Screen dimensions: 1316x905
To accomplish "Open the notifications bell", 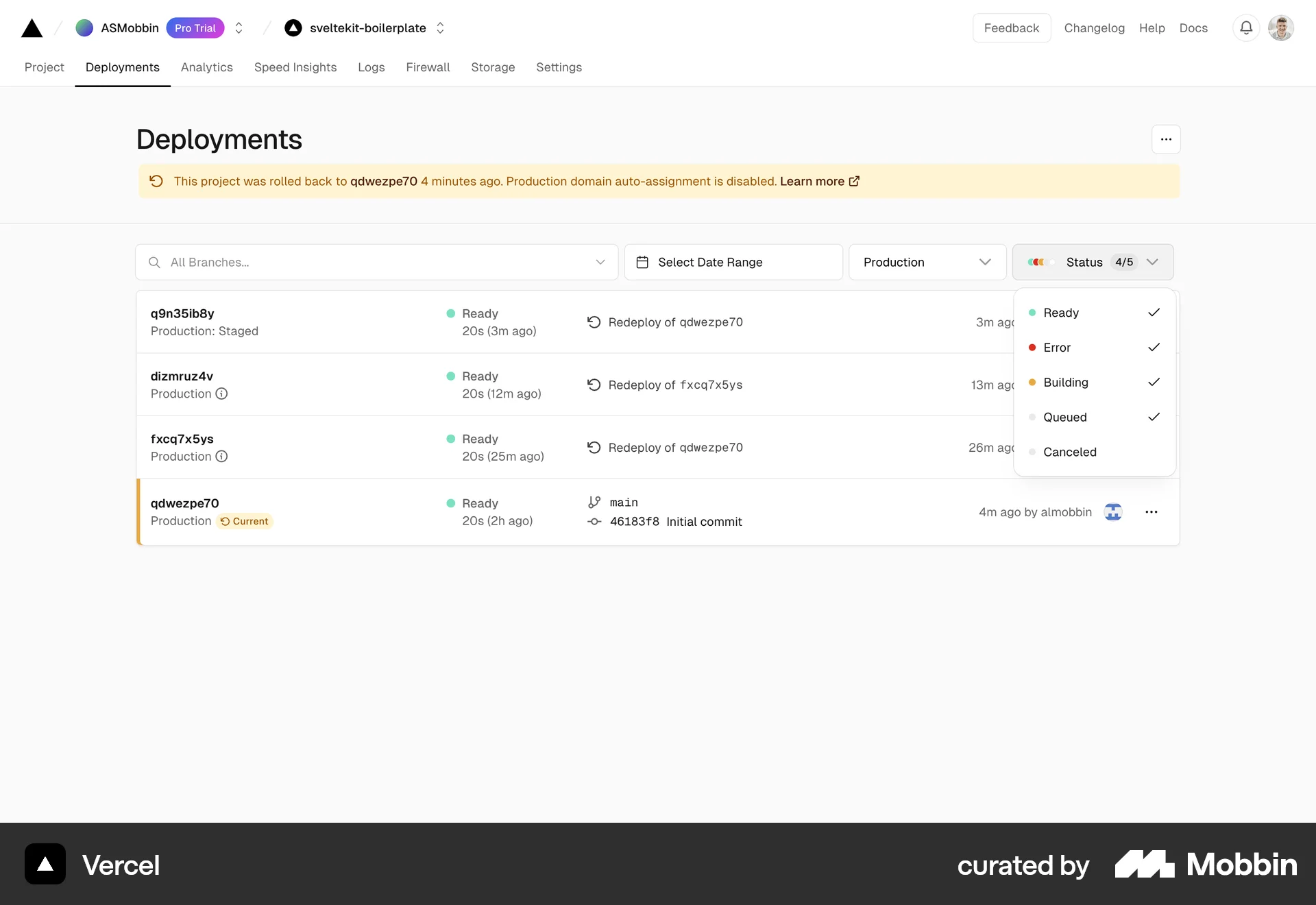I will (x=1246, y=27).
